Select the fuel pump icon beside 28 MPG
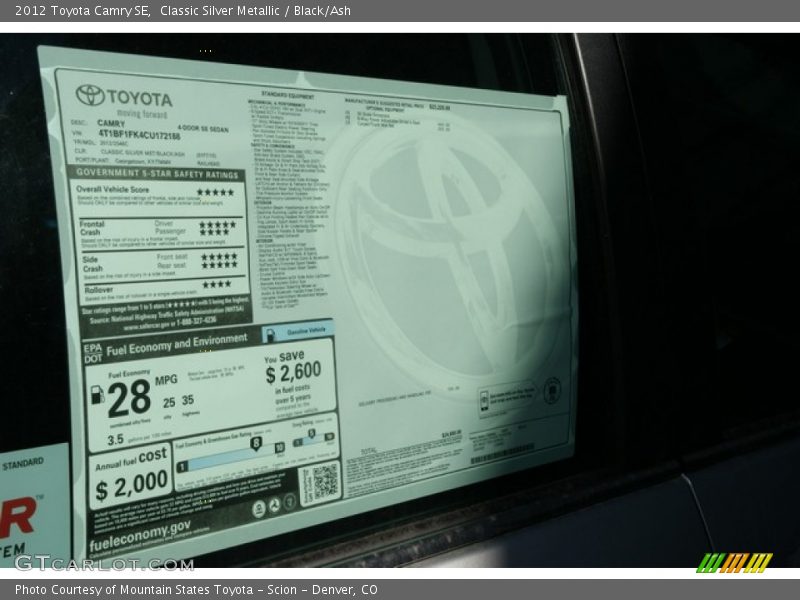The image size is (800, 600). (98, 393)
